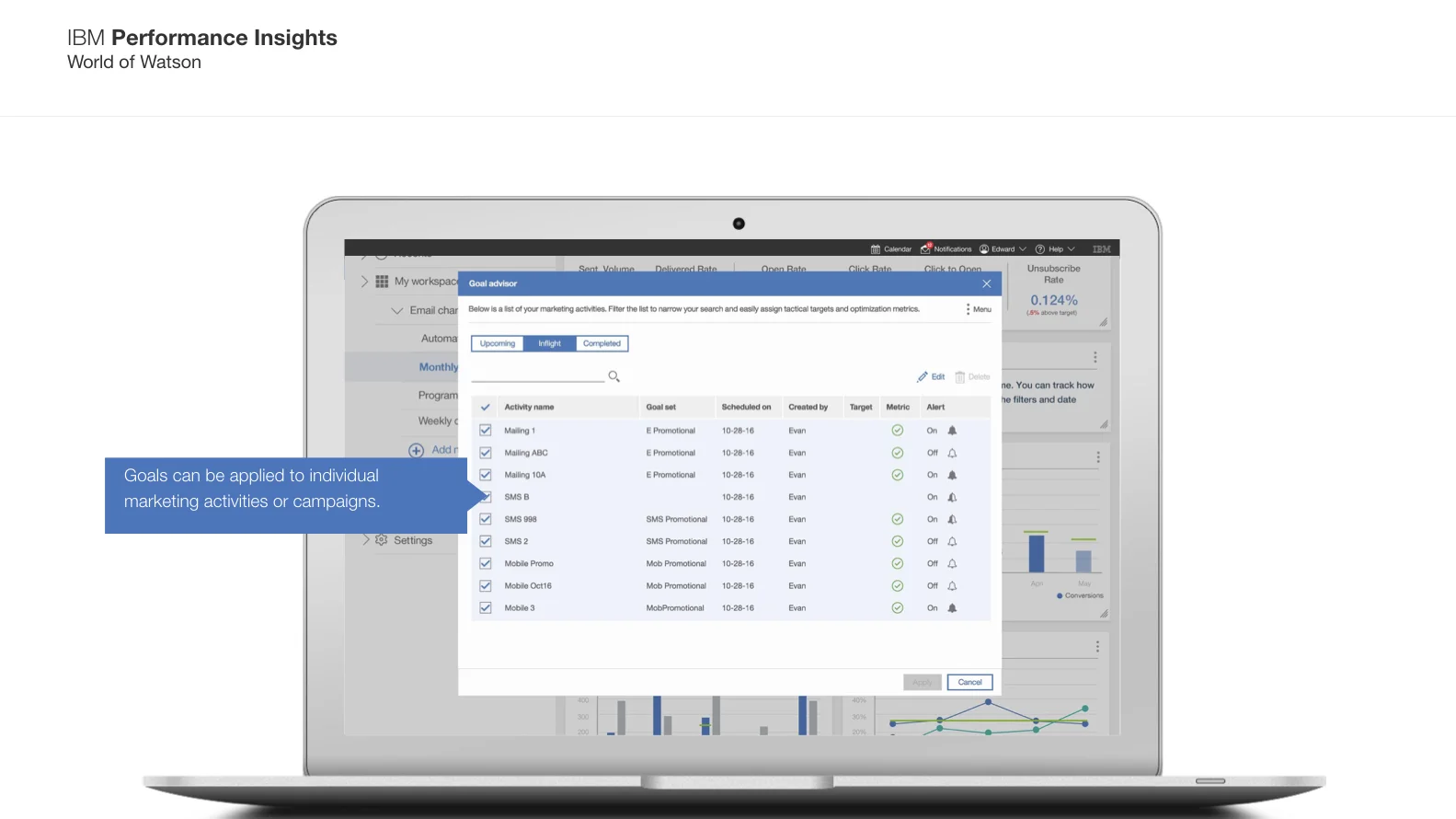Click the Edward user avatar icon
This screenshot has width=1456, height=819.
coord(984,249)
